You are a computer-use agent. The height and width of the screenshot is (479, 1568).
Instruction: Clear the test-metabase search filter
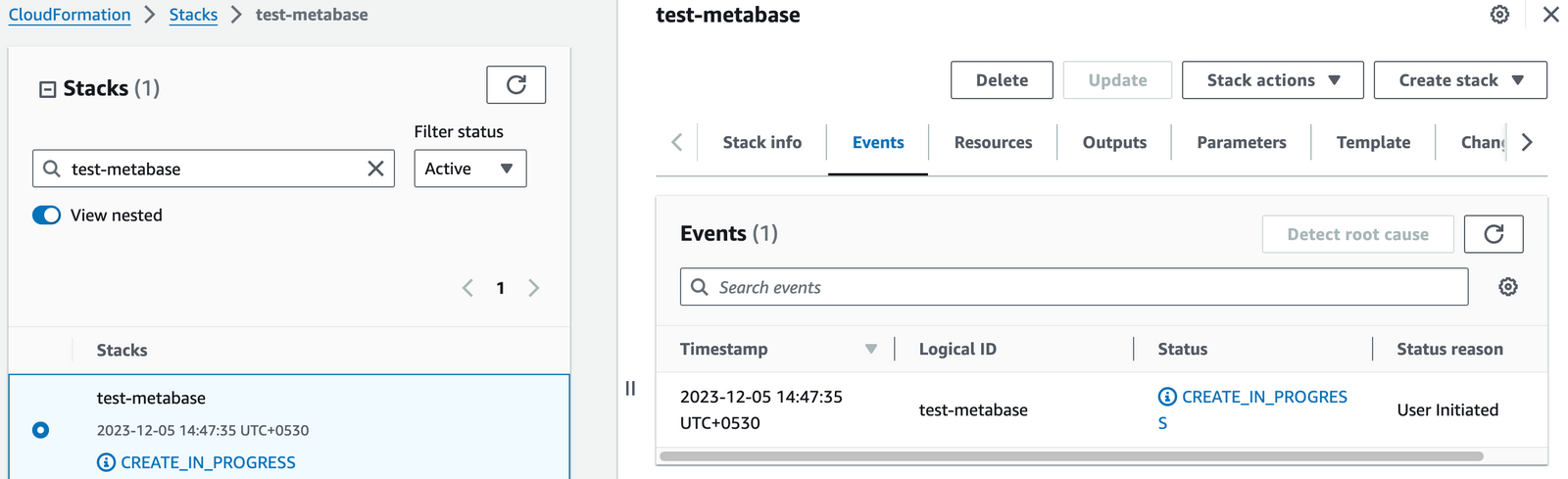point(375,168)
